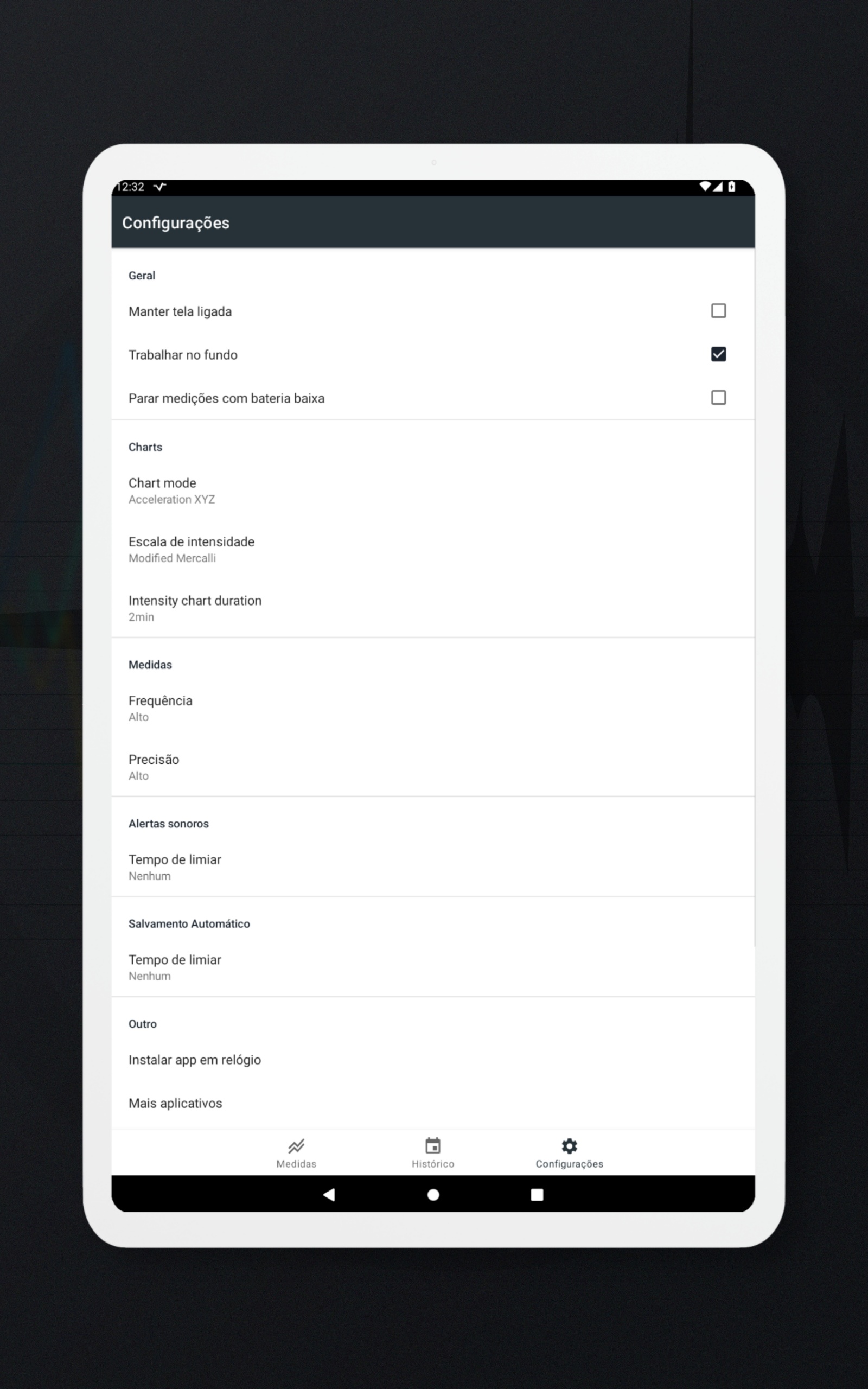This screenshot has height=1389, width=868.
Task: Open Intensity chart duration options
Action: (x=433, y=608)
